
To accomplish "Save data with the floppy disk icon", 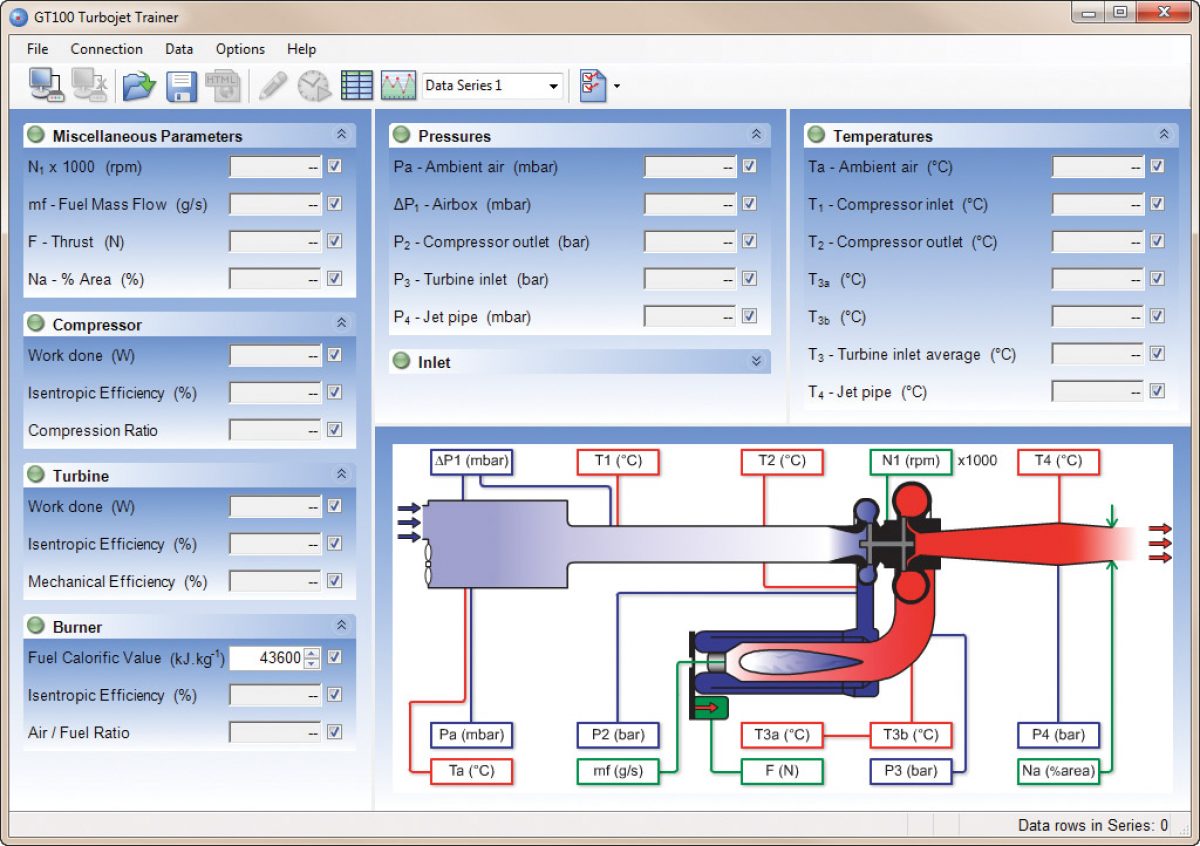I will point(181,86).
